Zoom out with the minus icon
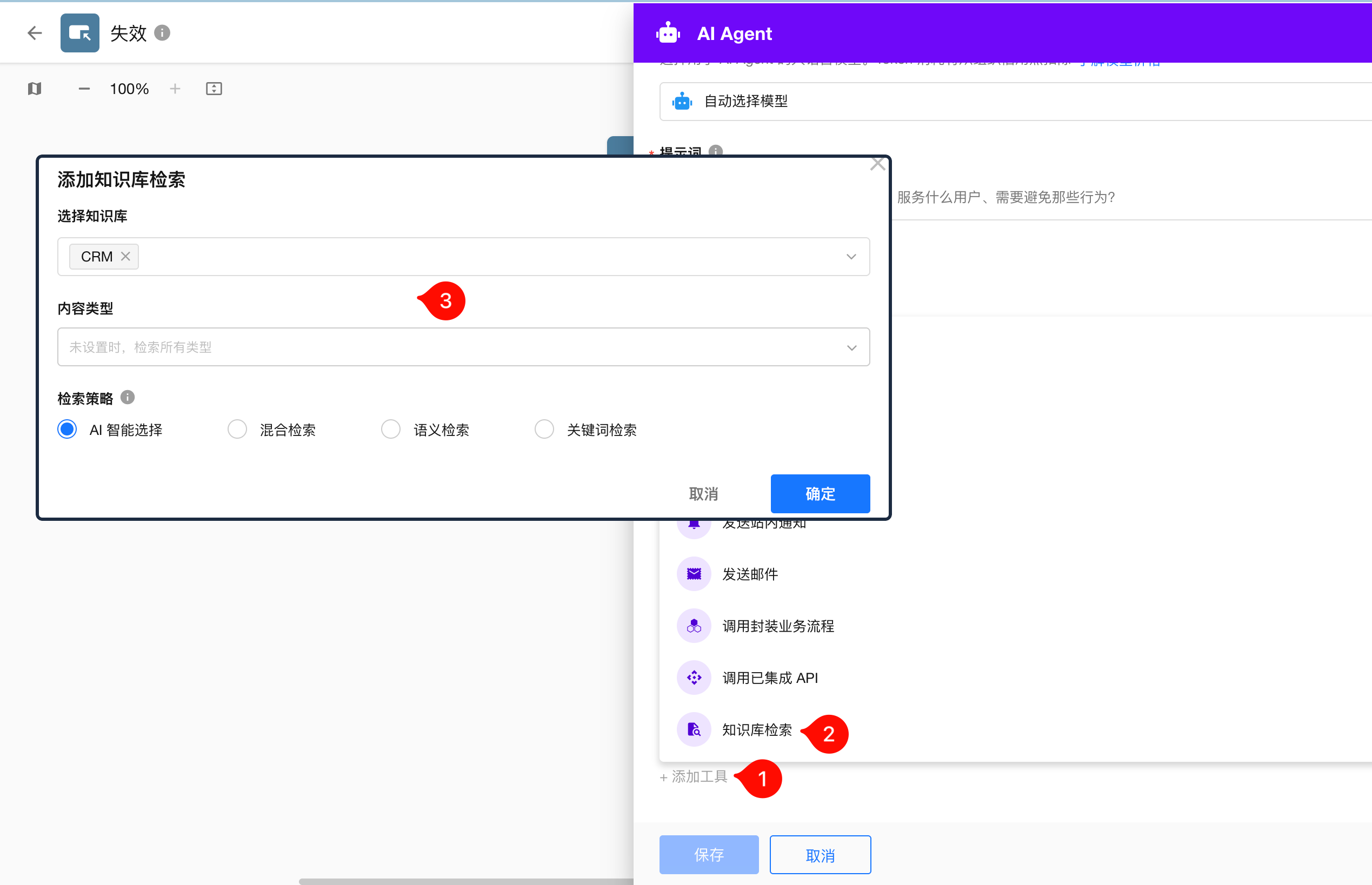 click(84, 89)
